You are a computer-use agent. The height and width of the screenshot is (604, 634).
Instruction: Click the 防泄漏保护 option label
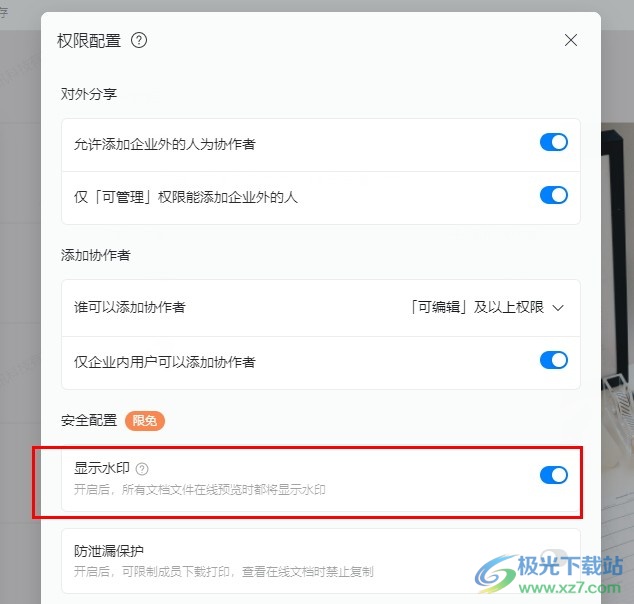[x=109, y=551]
